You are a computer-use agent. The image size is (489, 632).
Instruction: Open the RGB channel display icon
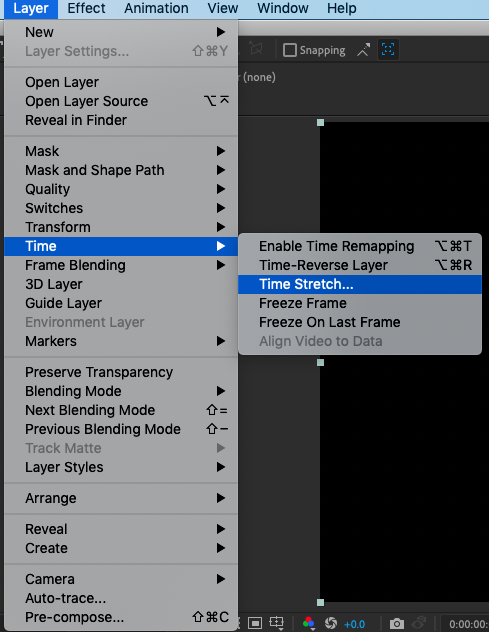[308, 623]
